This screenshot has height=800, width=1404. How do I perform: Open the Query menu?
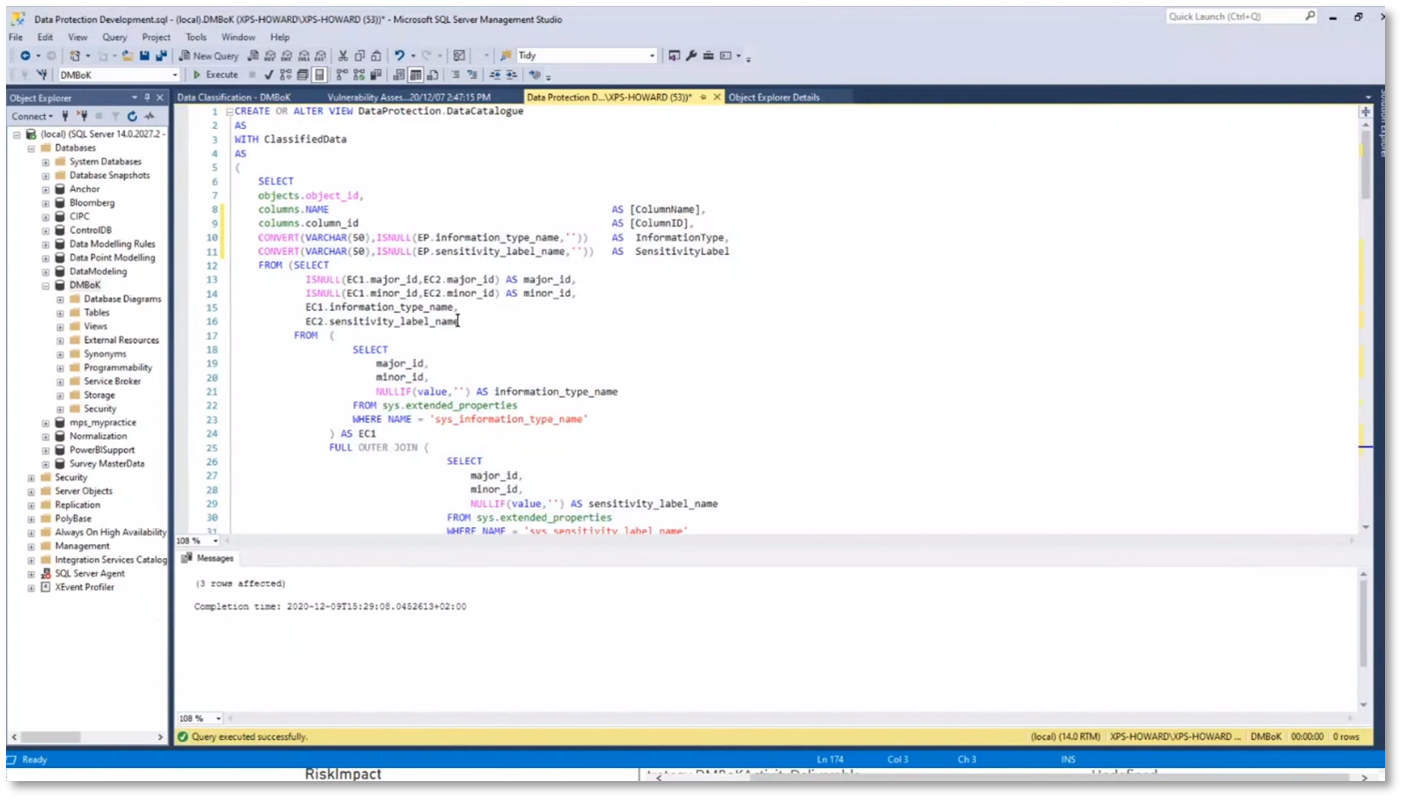(114, 37)
